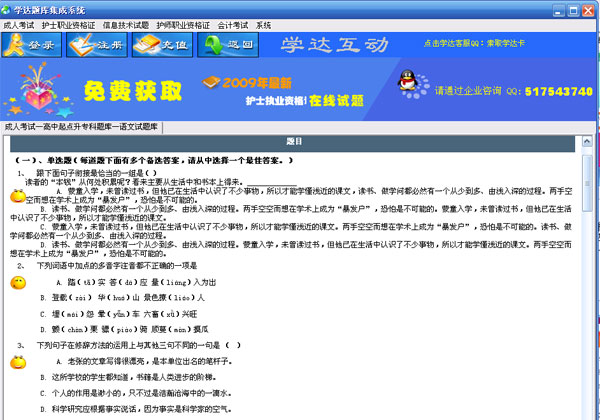Click the 返回 back toolbar button
This screenshot has width=600, height=420.
coord(228,45)
